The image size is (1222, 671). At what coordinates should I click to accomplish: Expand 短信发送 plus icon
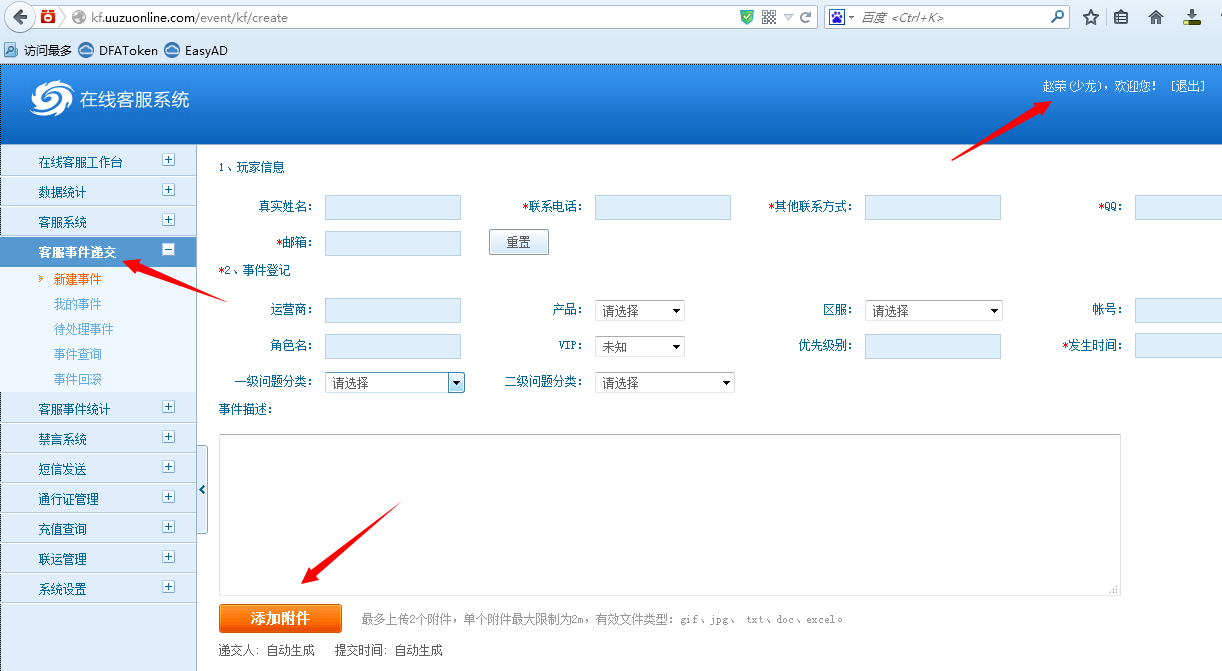[168, 467]
